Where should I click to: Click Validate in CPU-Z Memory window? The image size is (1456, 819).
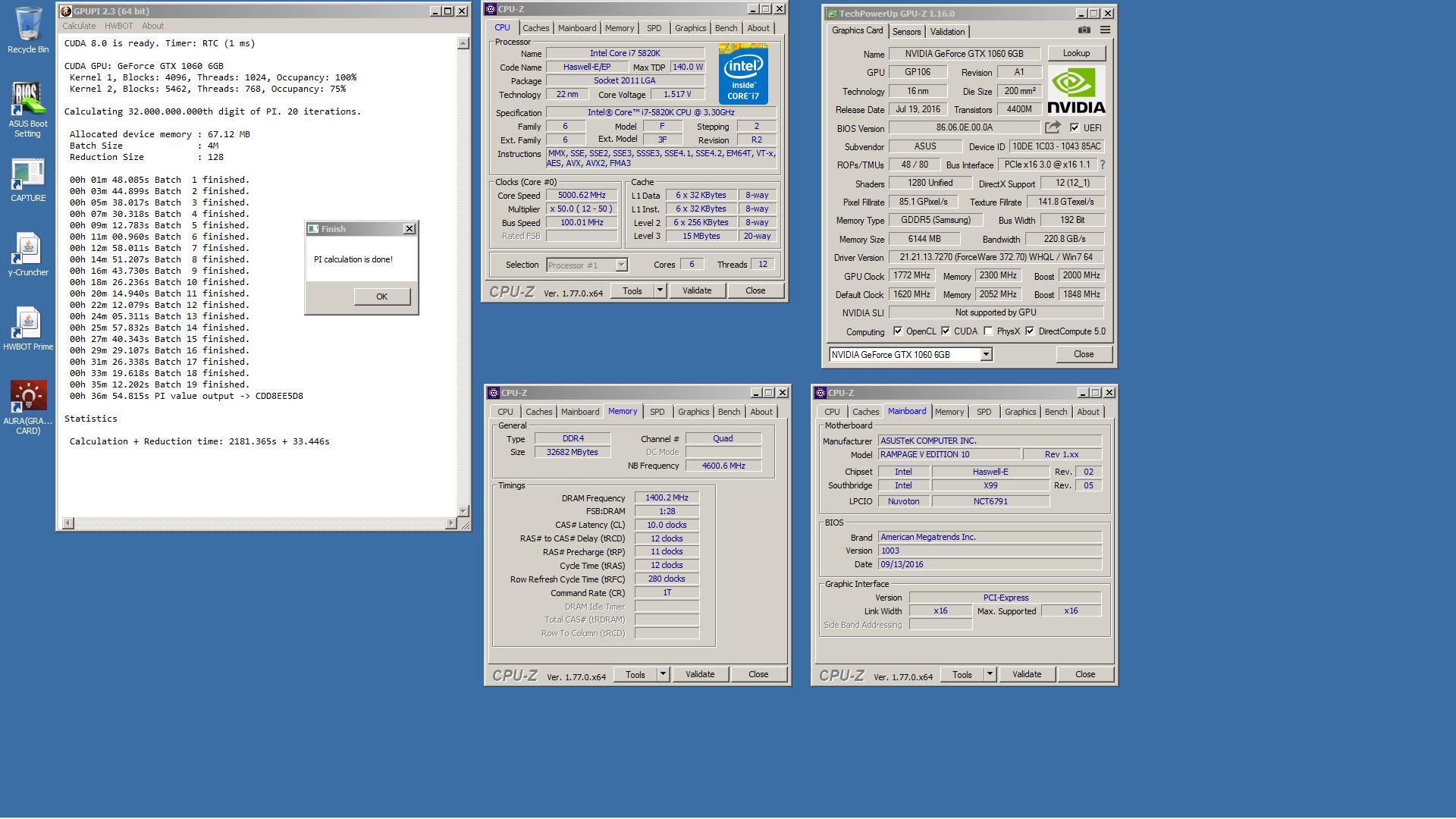700,674
